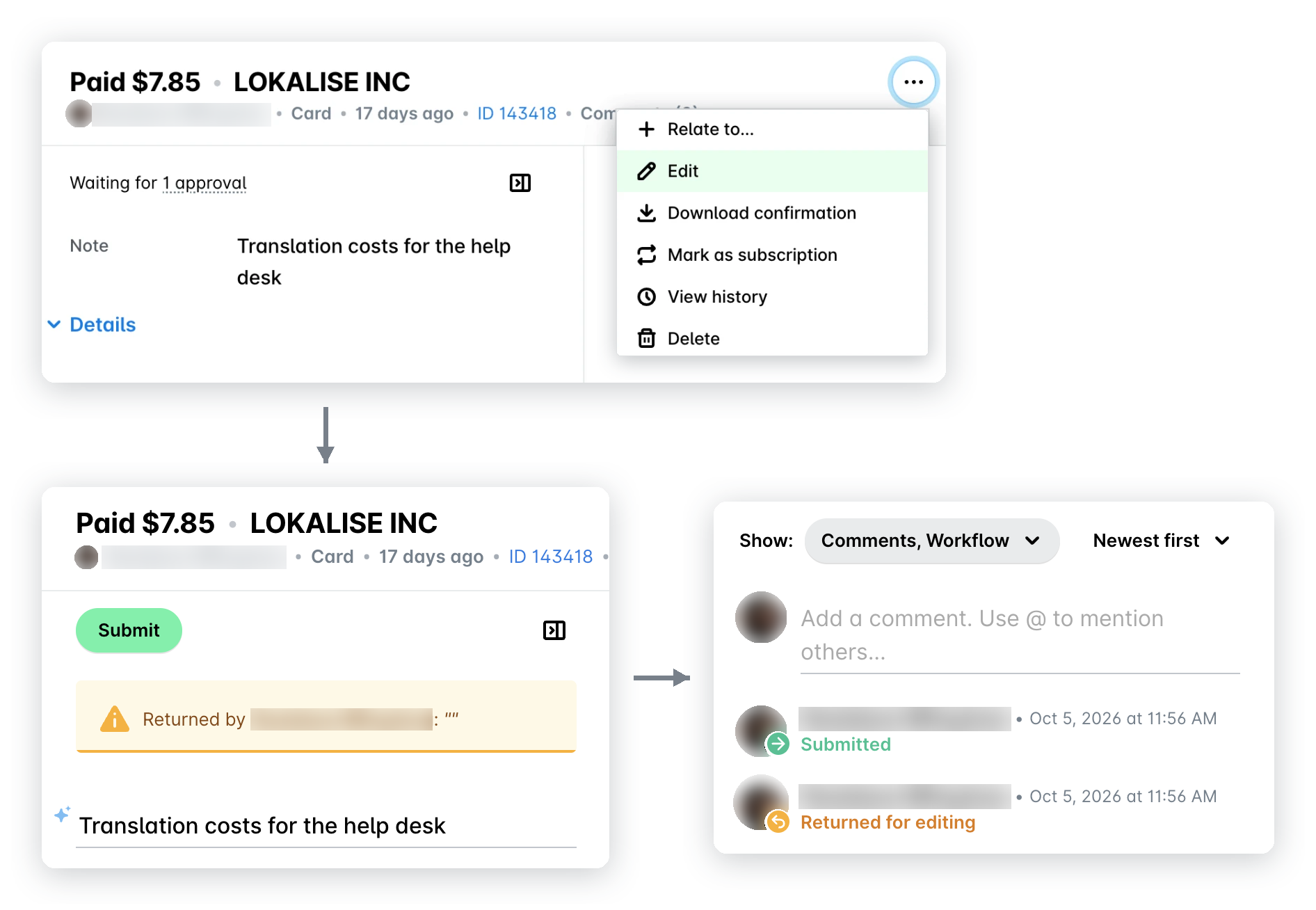The width and height of the screenshot is (1316, 910).
Task: Click the clock icon for history
Action: (x=646, y=296)
